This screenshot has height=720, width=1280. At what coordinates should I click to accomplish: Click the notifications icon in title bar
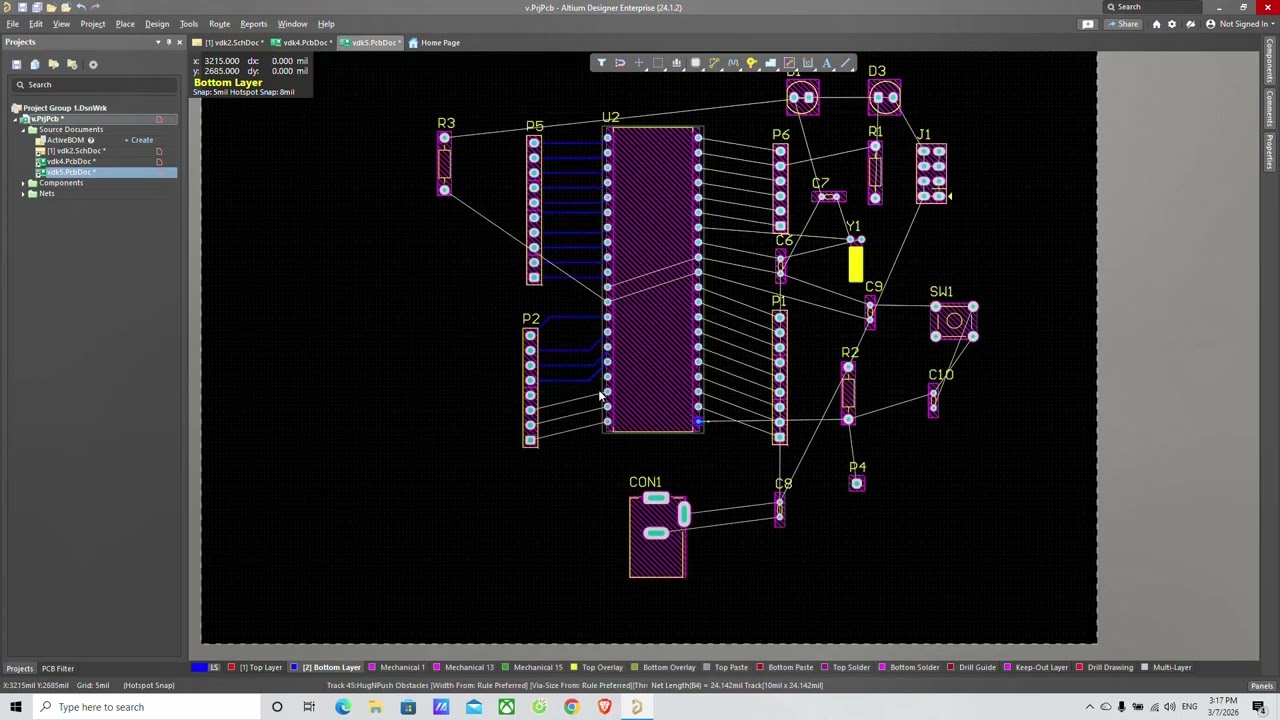[x=1190, y=24]
